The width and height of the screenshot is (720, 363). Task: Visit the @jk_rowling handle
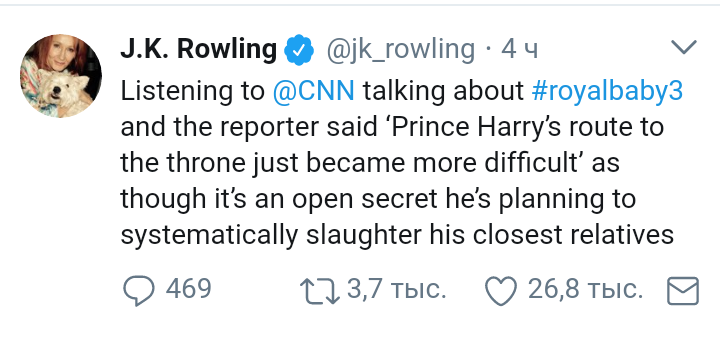[400, 50]
